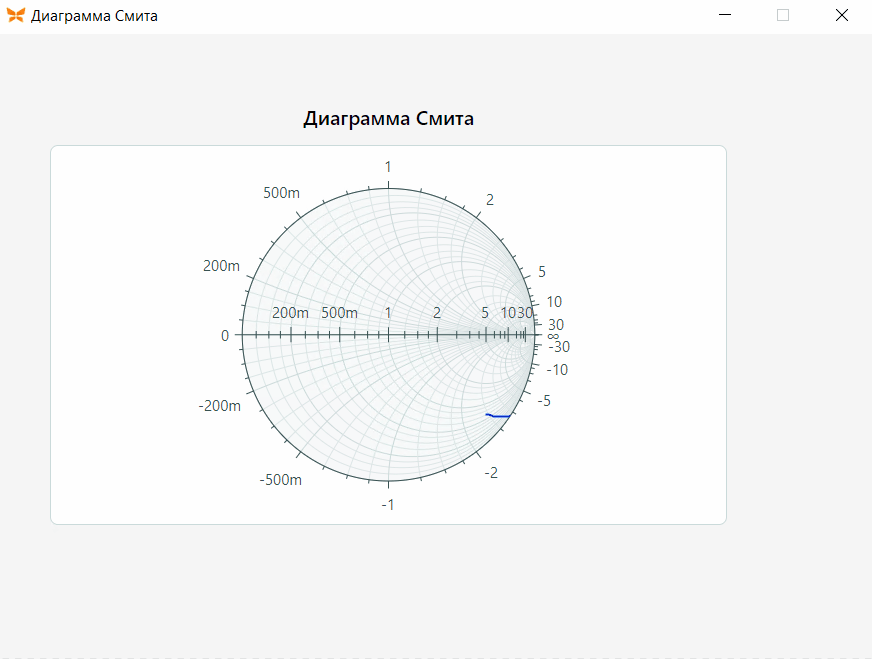872x659 pixels.
Task: Click the upper right reactance label 2
Action: click(490, 200)
